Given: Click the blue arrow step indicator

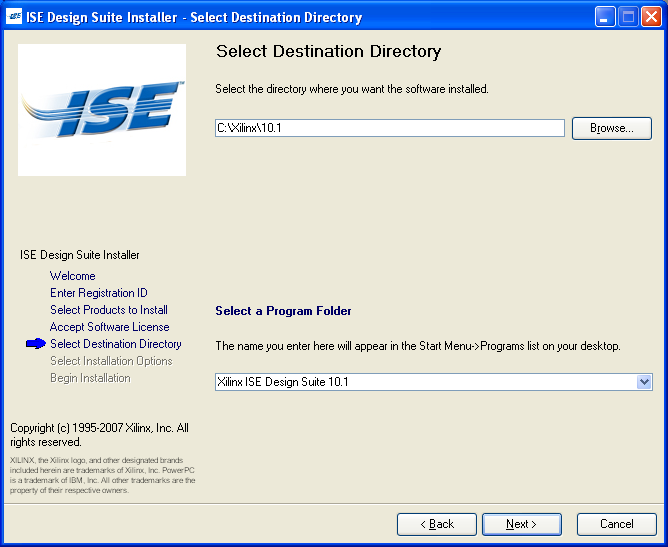Looking at the screenshot, I should coord(36,344).
